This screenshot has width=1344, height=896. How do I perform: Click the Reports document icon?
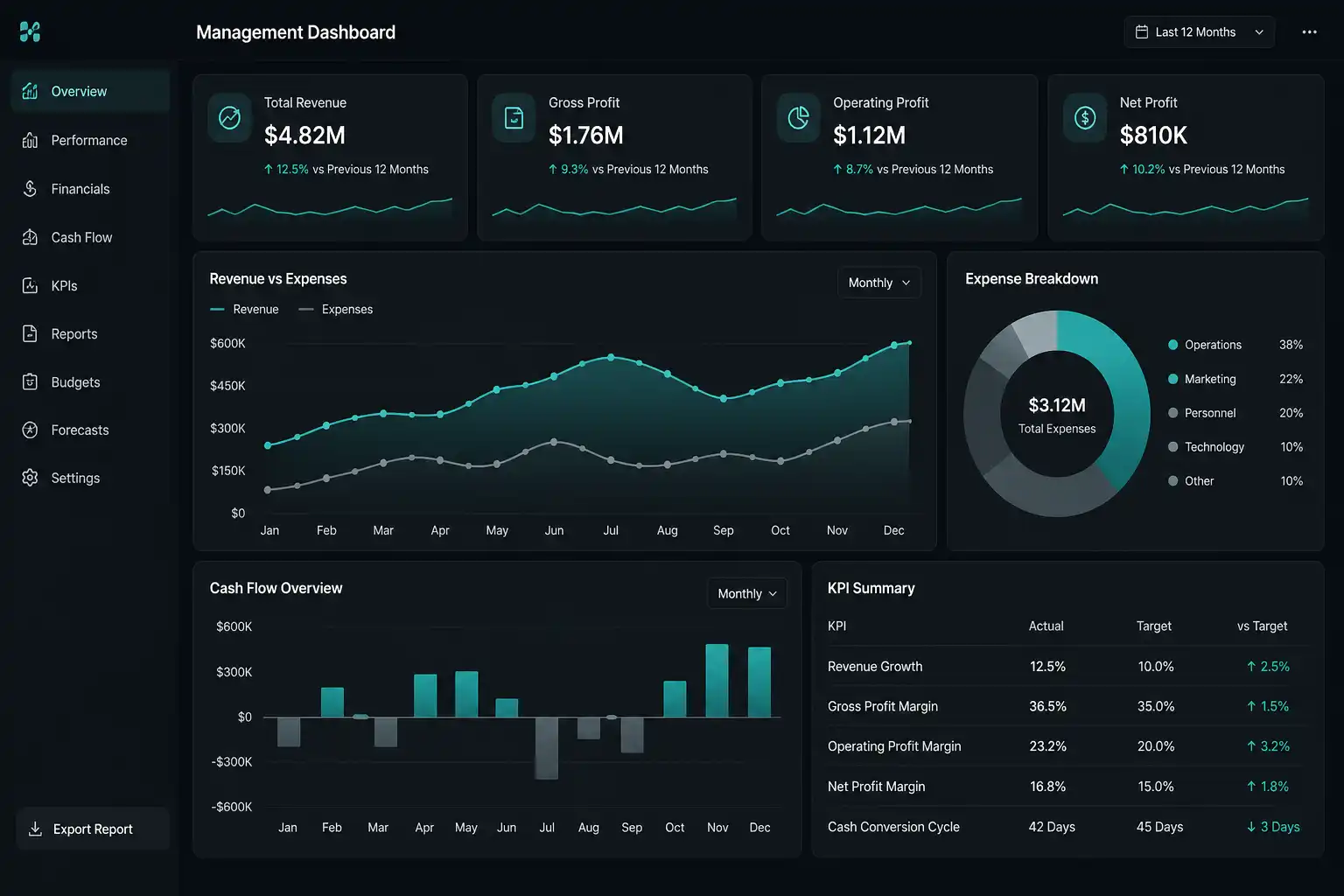click(30, 333)
